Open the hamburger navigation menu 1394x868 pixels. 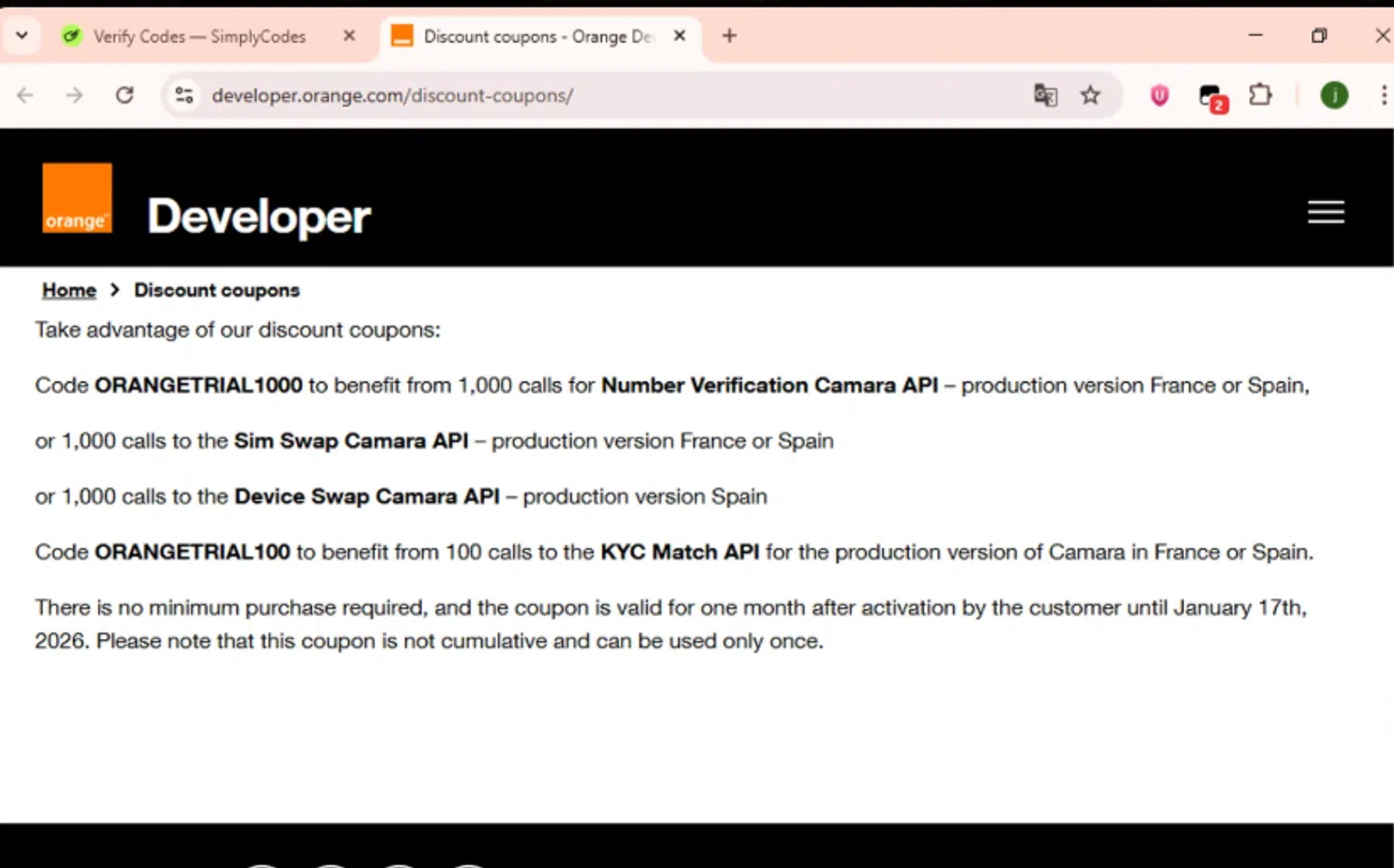click(1326, 212)
